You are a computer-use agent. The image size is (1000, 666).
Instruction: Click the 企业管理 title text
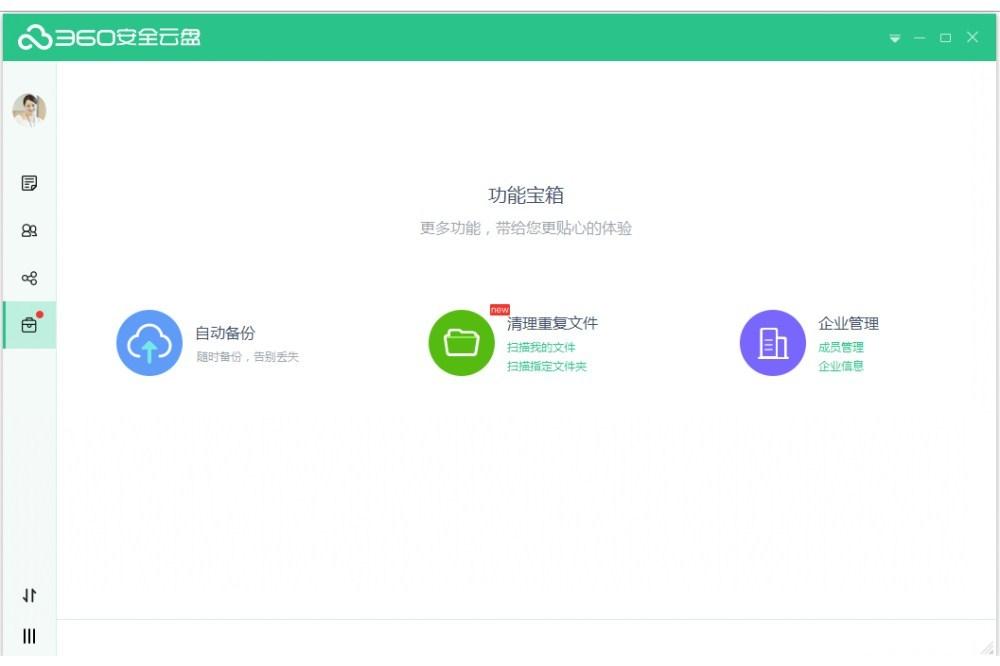[x=848, y=324]
